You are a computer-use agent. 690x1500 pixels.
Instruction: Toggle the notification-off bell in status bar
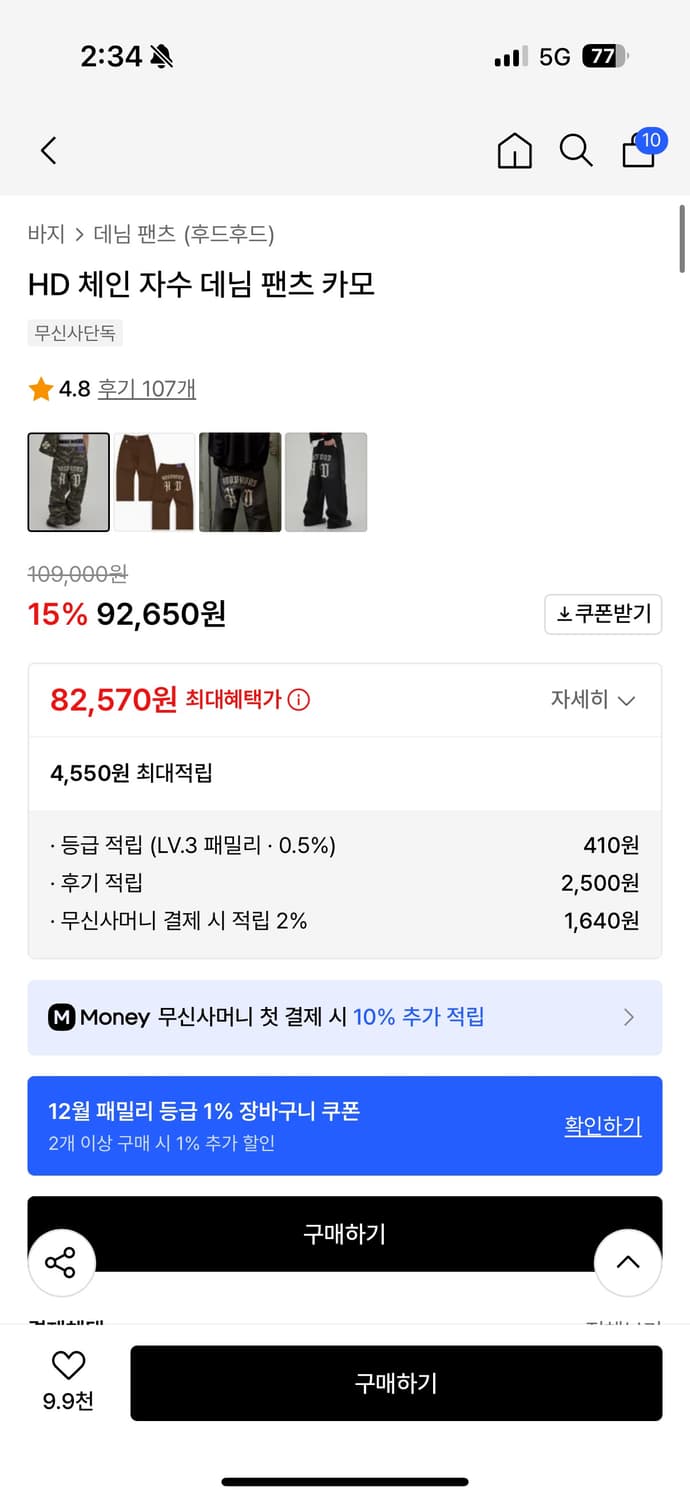(163, 58)
